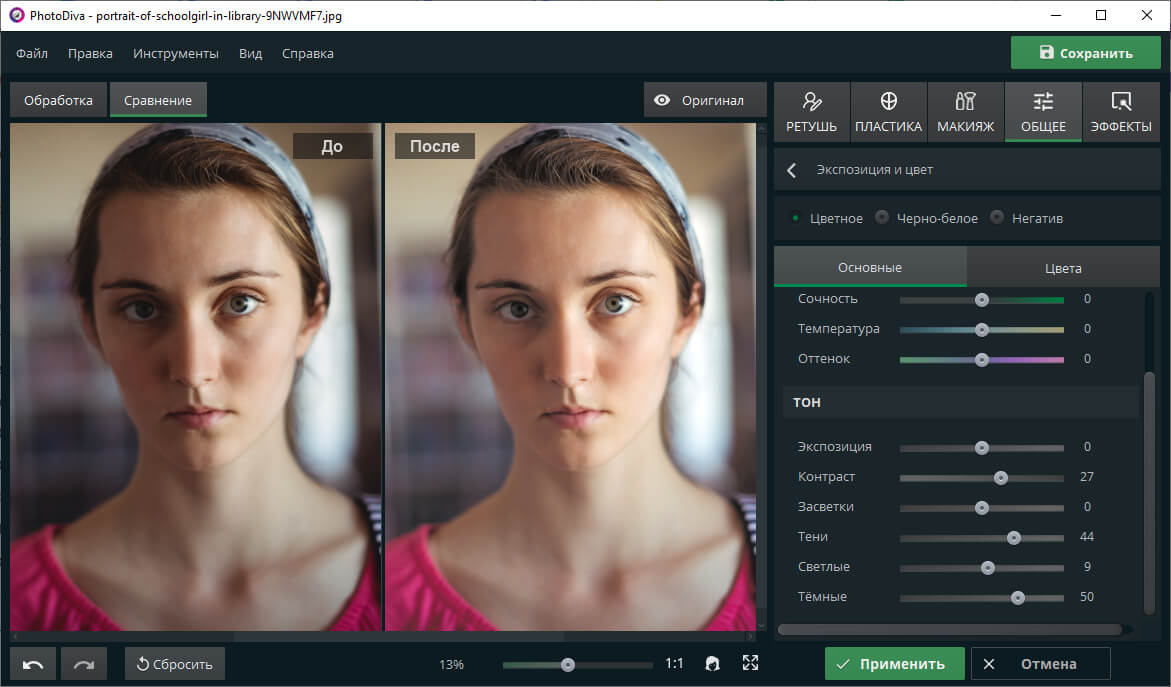Click the redo arrow icon

[x=84, y=664]
